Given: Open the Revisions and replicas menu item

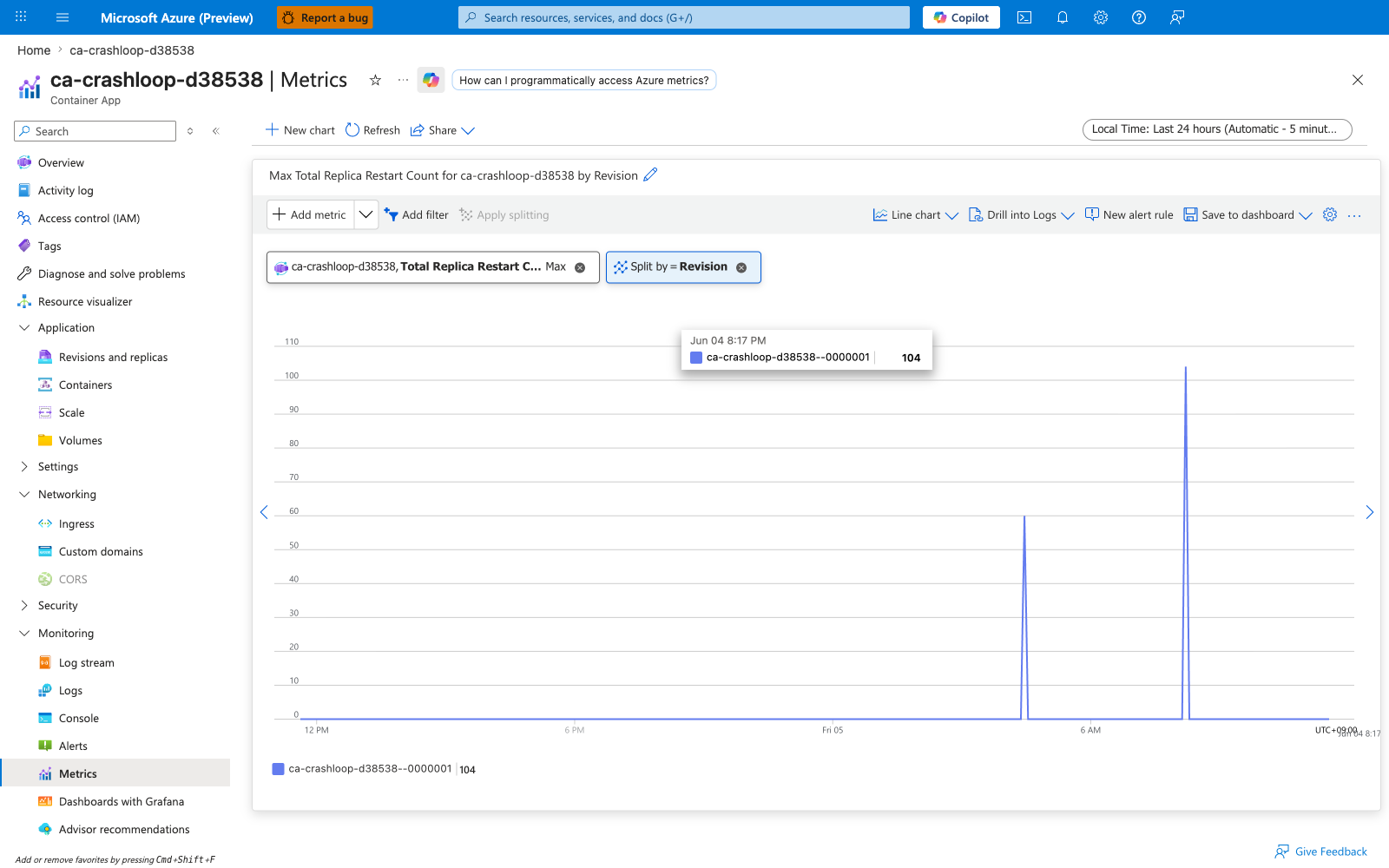Looking at the screenshot, I should 113,358.
